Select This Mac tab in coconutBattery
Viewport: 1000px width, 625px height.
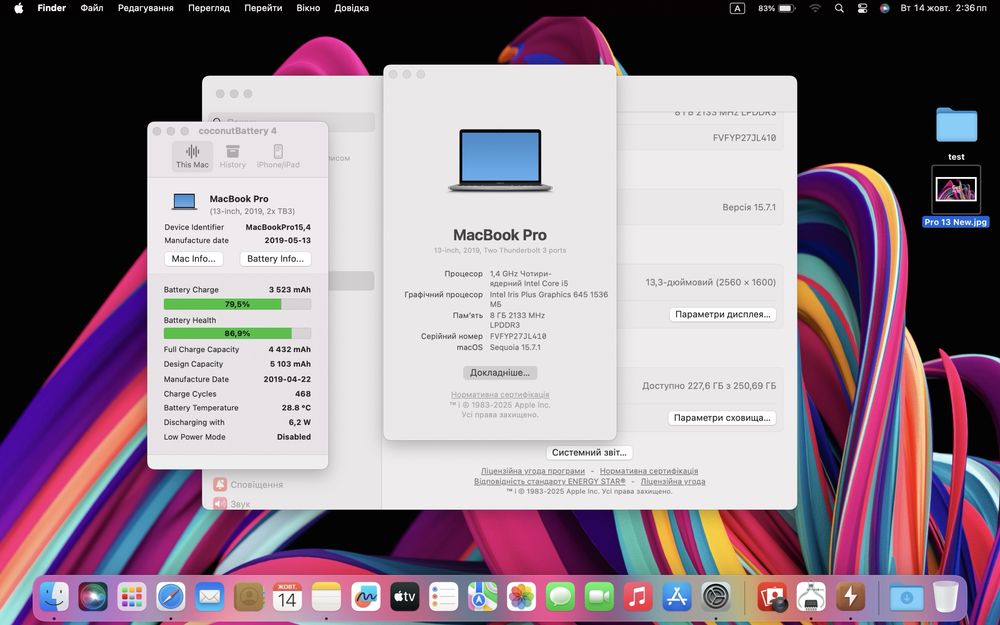pos(192,156)
